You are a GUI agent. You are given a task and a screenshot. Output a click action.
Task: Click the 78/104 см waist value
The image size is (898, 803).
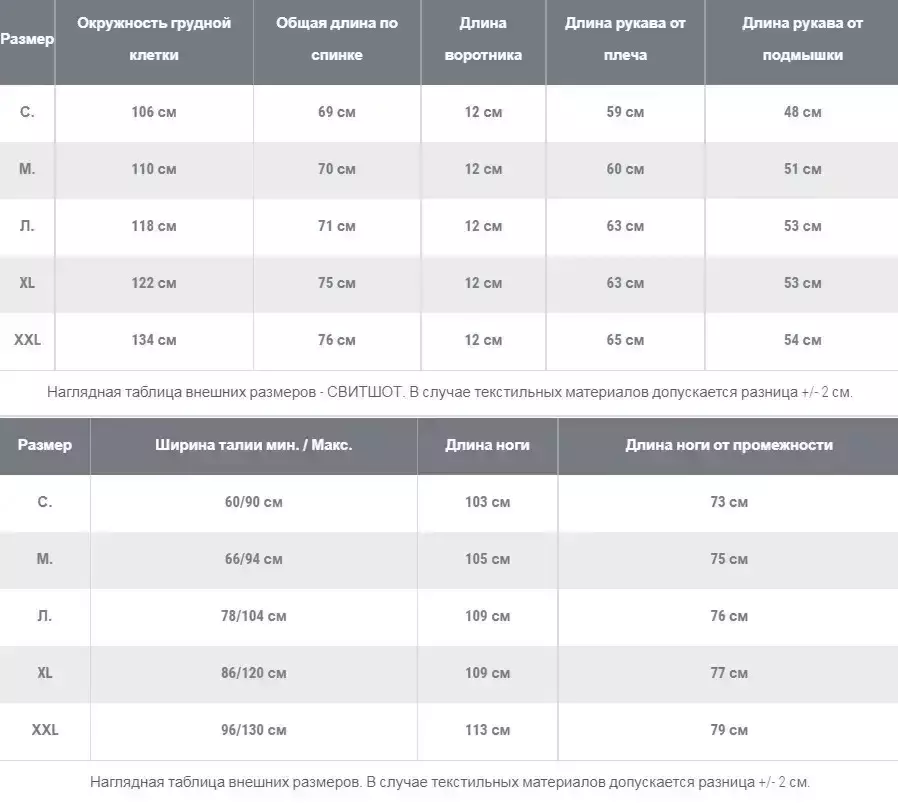point(254,616)
